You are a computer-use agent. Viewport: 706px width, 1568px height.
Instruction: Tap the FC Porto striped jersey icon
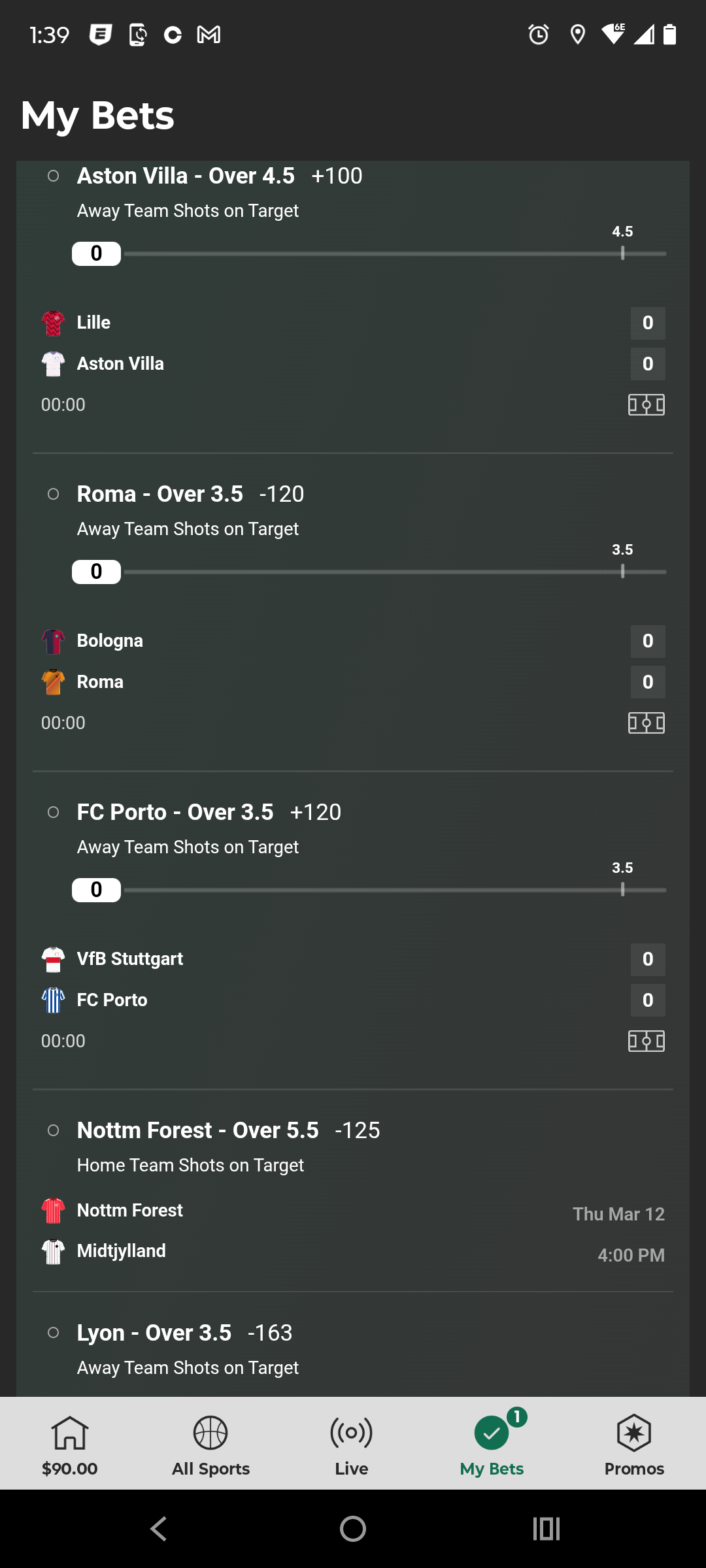pos(53,1000)
